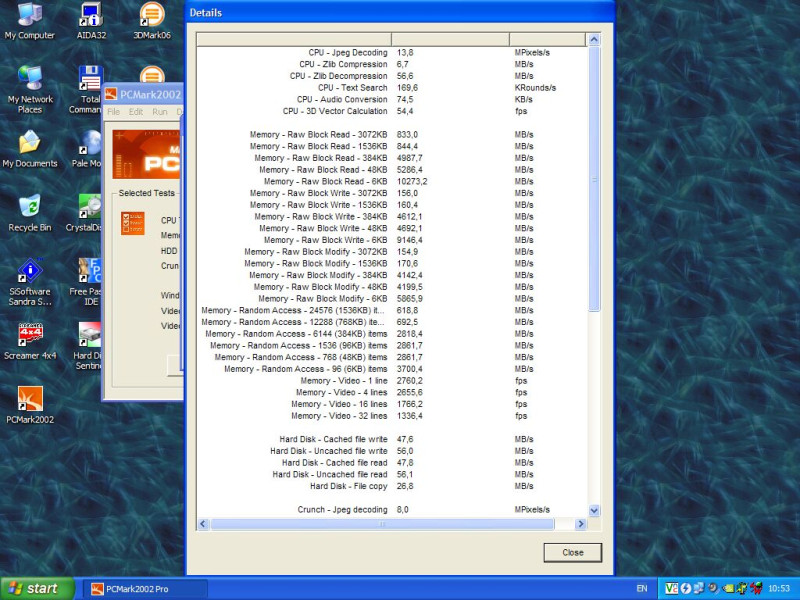Select the 'CPU - Jpeg Decoding' row

pos(392,53)
